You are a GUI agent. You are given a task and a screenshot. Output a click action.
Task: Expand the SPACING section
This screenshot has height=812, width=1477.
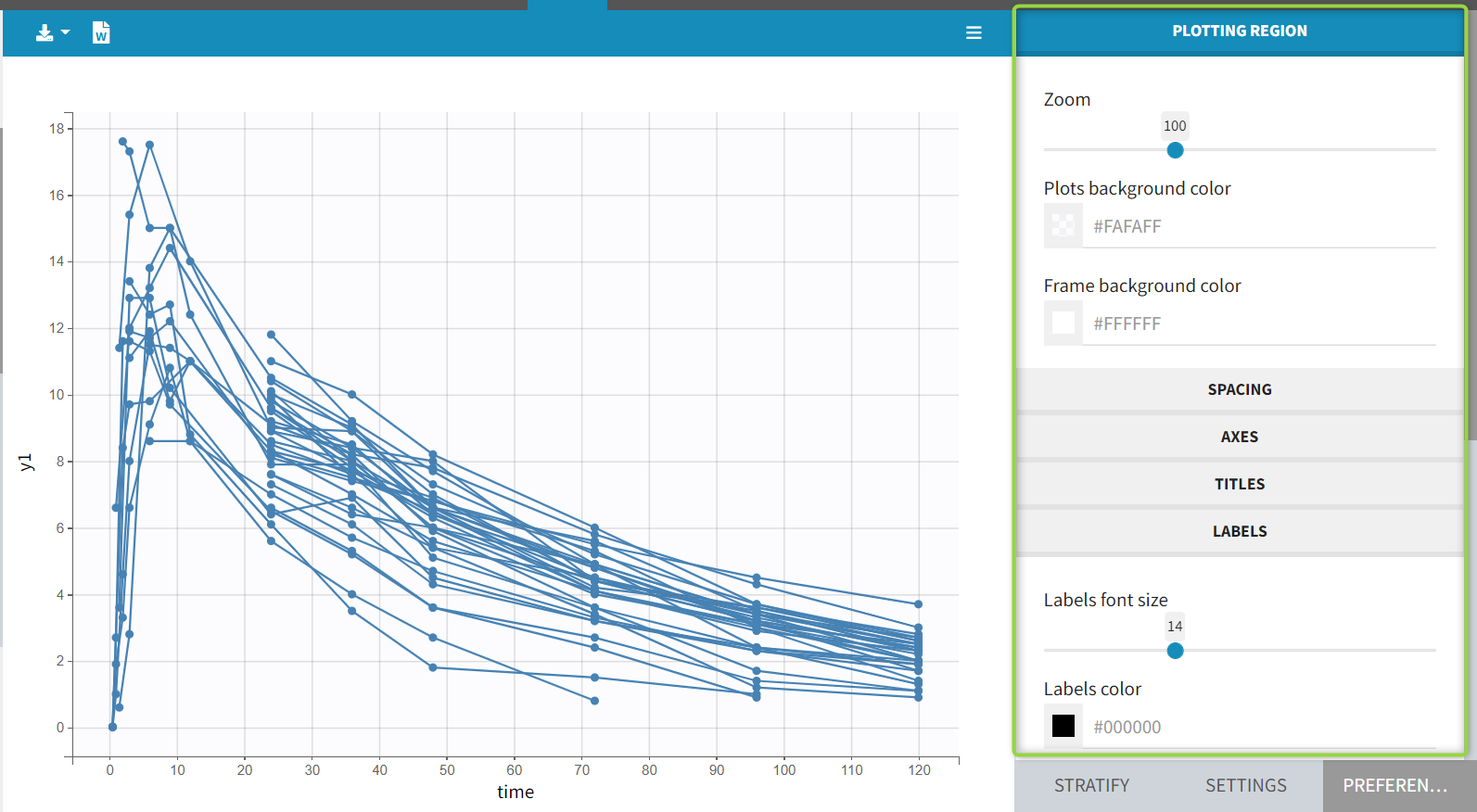point(1239,390)
